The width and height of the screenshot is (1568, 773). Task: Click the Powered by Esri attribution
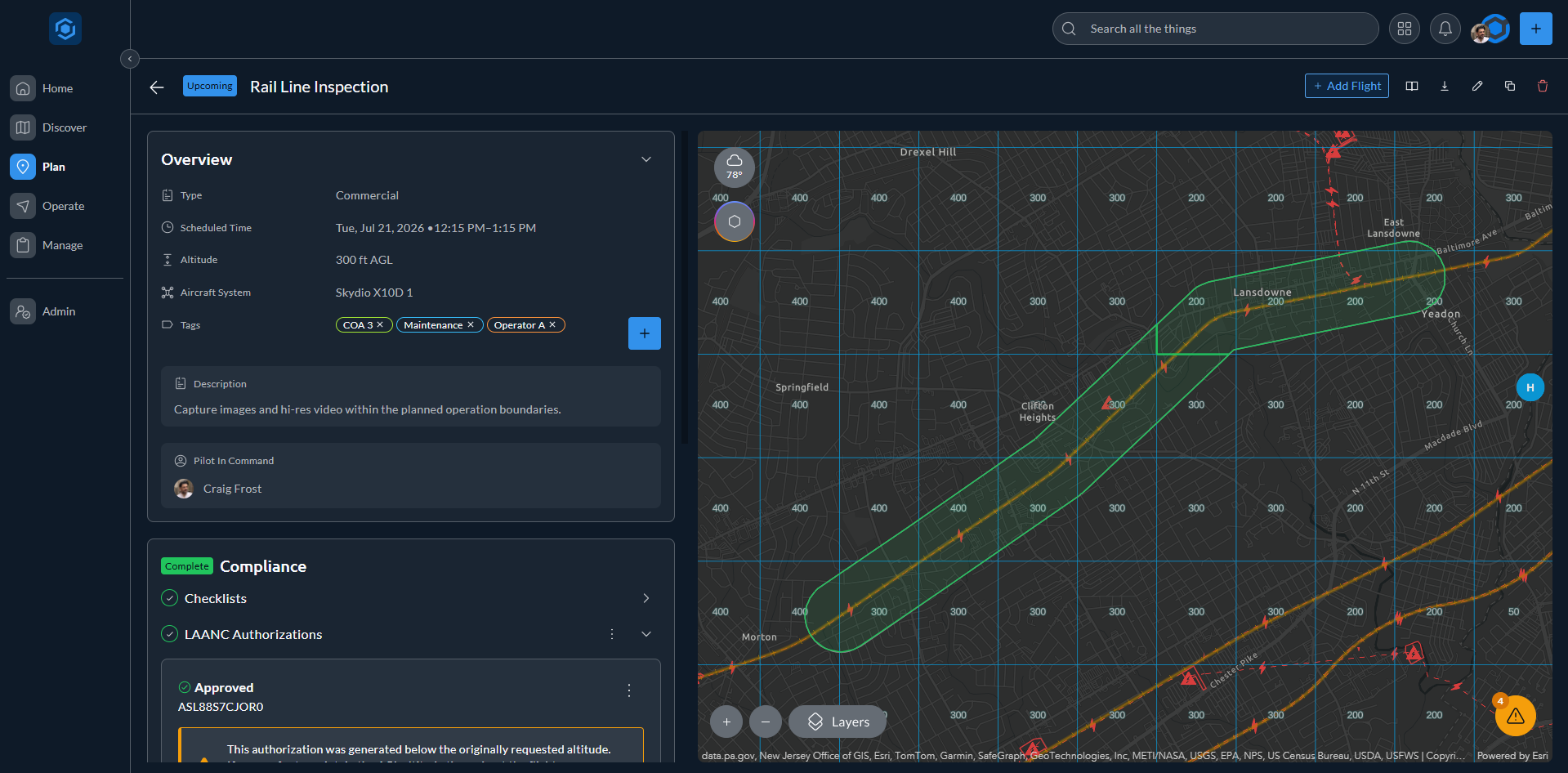(x=1512, y=756)
